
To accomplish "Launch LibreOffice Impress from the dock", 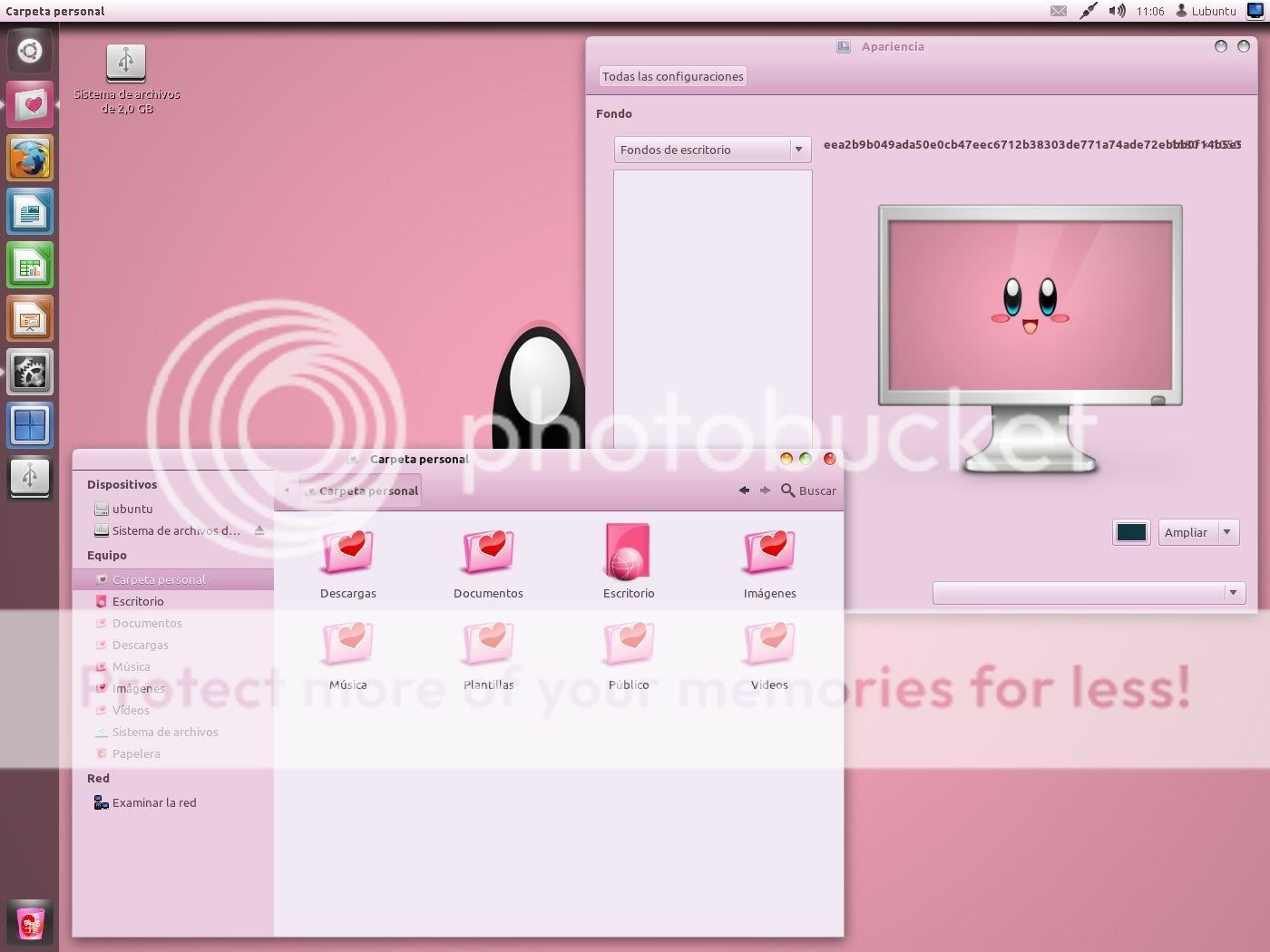I will [30, 318].
